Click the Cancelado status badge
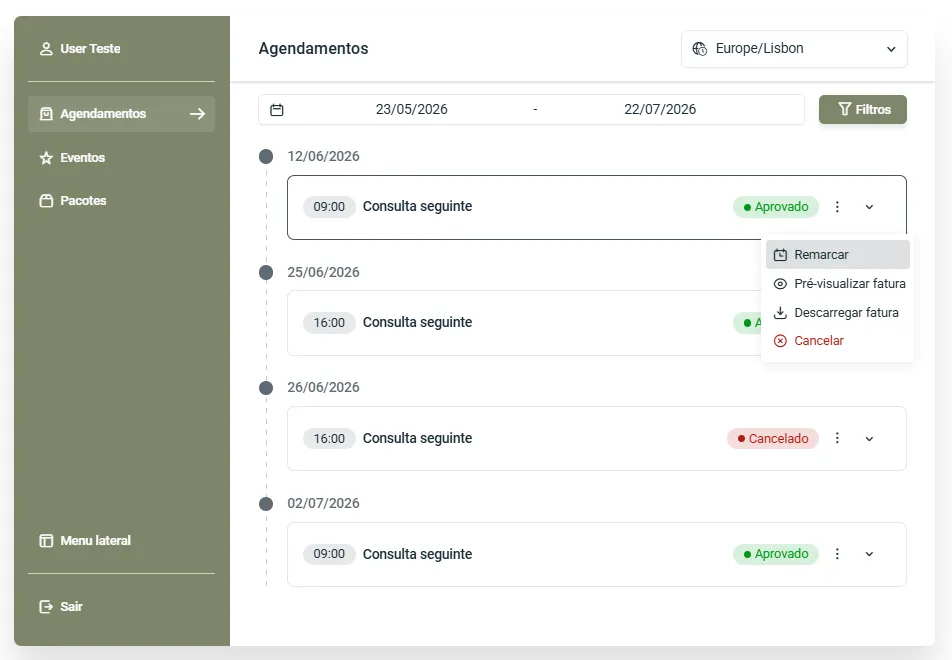Screen dimensions: 952x660 point(773,438)
